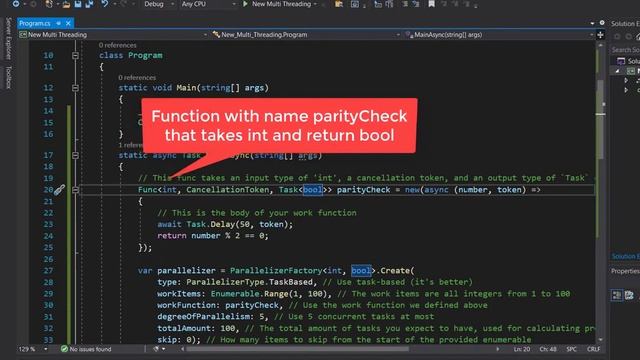This screenshot has height=360, width=640.
Task: Open the 129 % zoom level dropdown
Action: click(33, 349)
